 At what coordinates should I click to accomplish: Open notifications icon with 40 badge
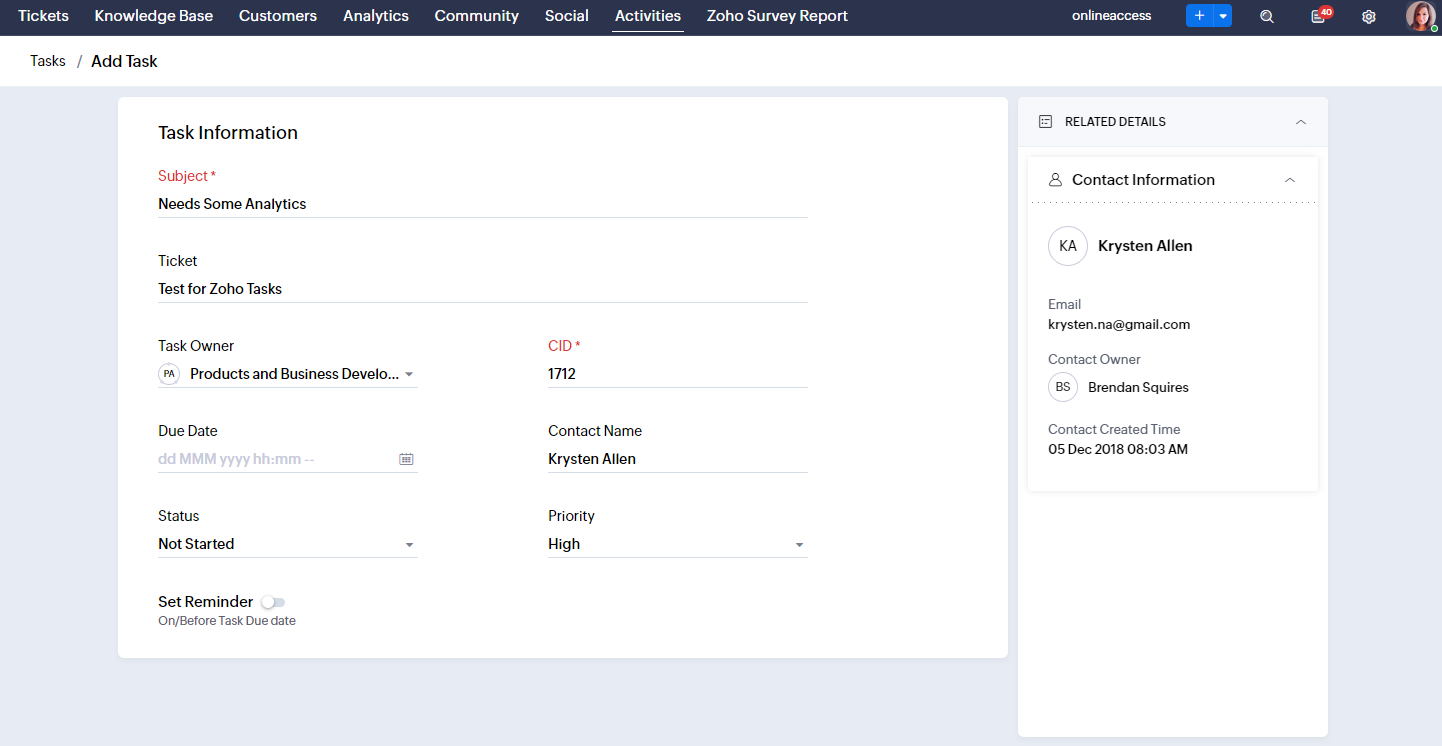click(x=1319, y=16)
